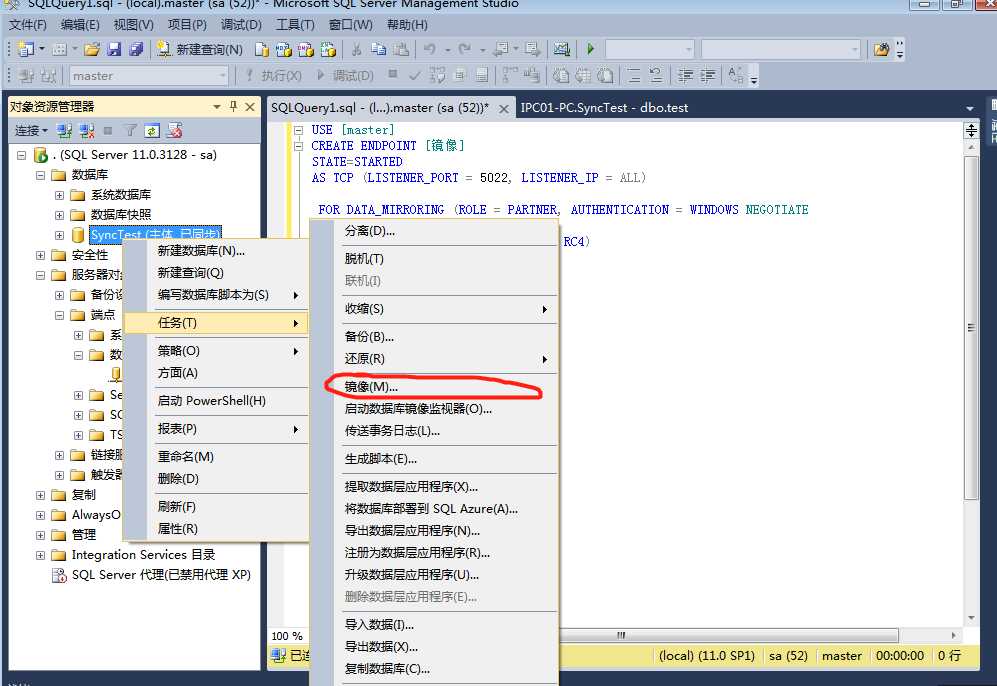The height and width of the screenshot is (686, 997).
Task: Open the 连接 connect dropdown in Object Explorer
Action: tap(31, 130)
